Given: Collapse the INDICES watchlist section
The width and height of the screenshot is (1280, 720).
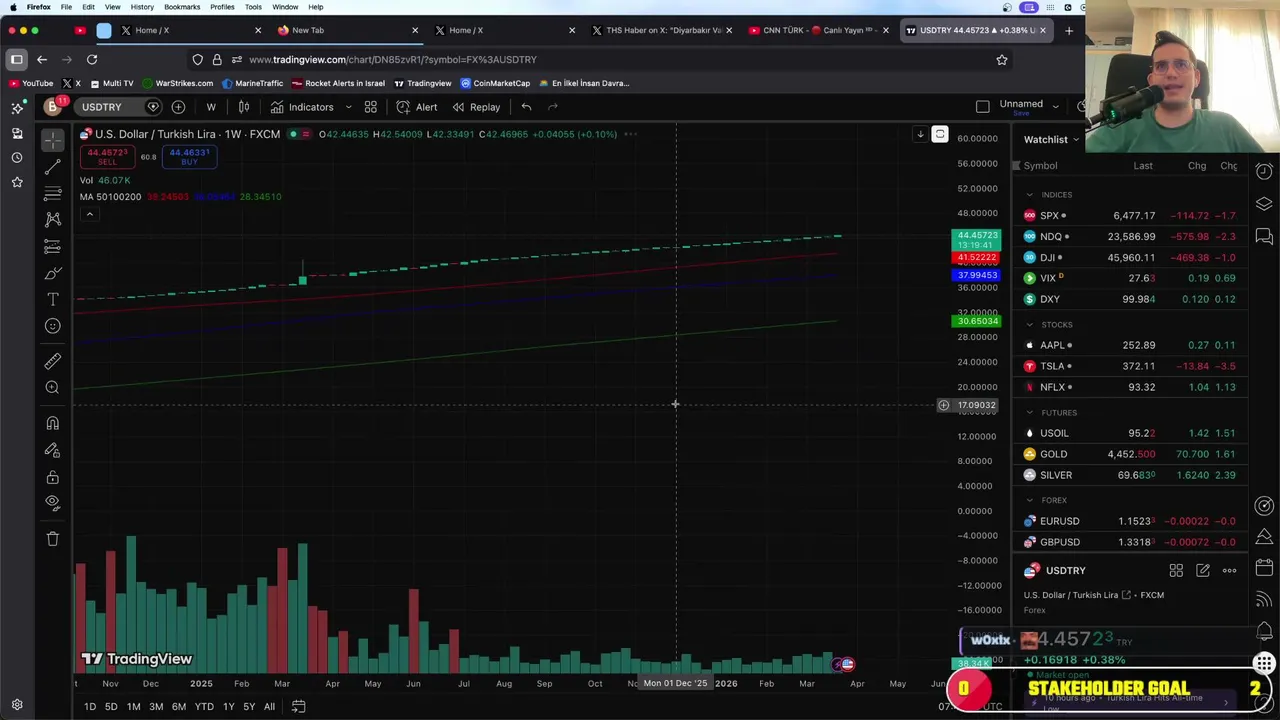Looking at the screenshot, I should (x=1029, y=195).
